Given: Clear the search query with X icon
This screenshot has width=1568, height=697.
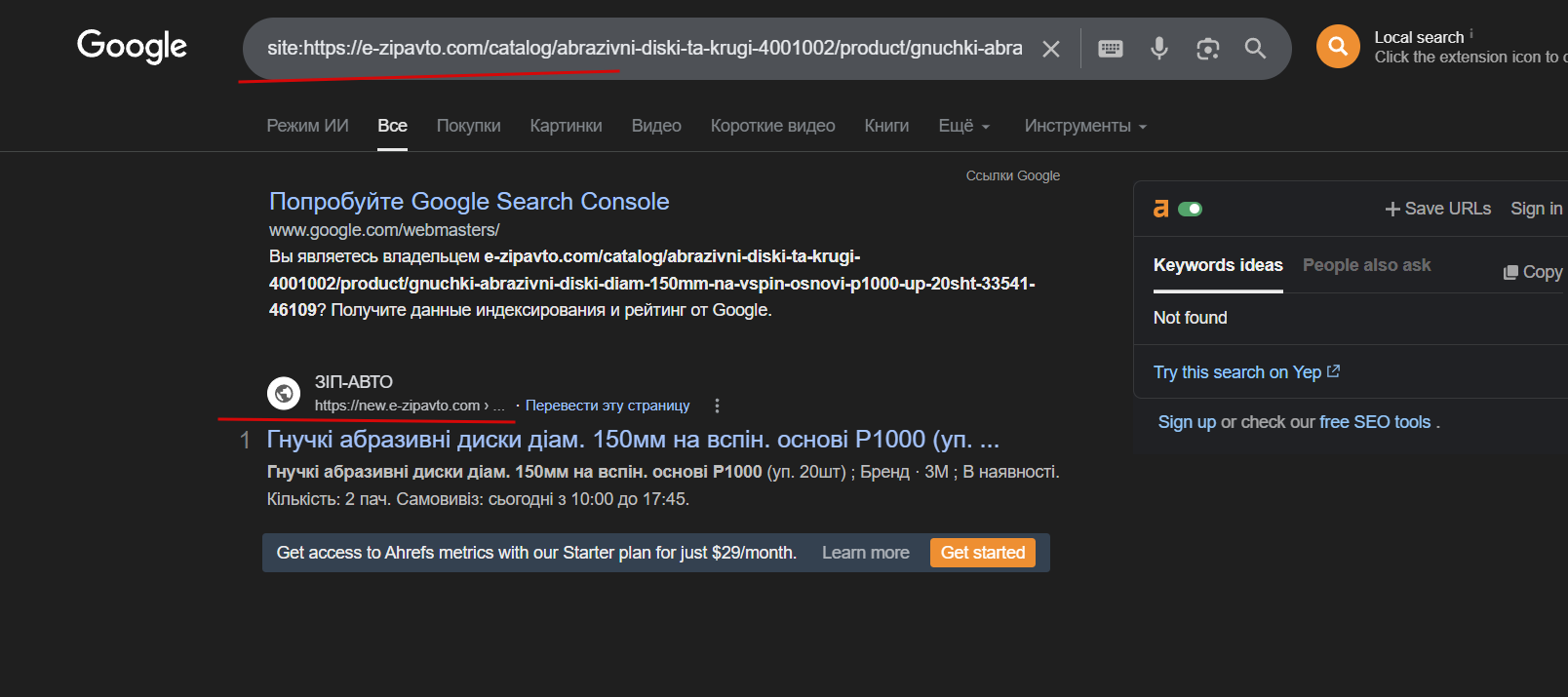Looking at the screenshot, I should [1051, 49].
